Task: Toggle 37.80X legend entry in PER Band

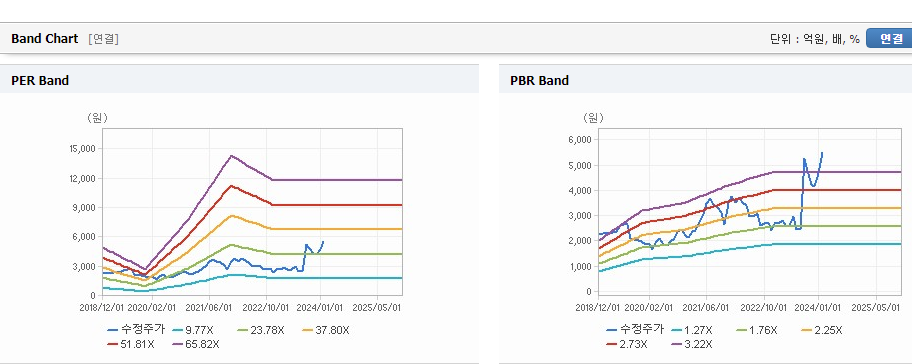Action: click(x=326, y=330)
